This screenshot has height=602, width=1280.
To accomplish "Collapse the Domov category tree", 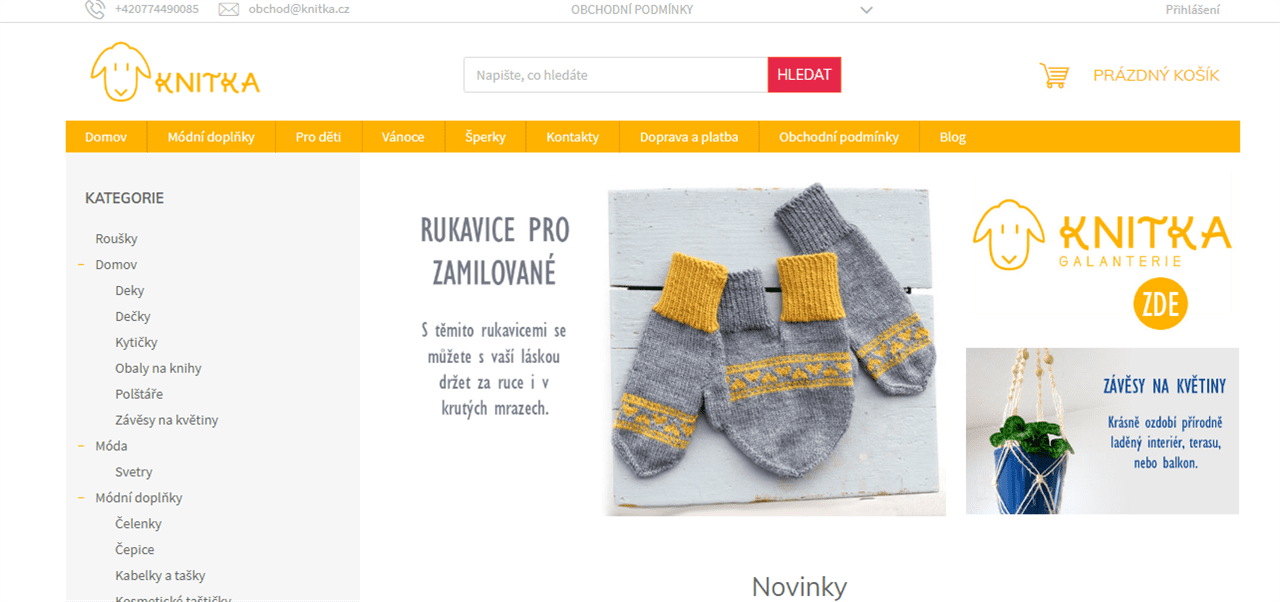I will pyautogui.click(x=81, y=265).
